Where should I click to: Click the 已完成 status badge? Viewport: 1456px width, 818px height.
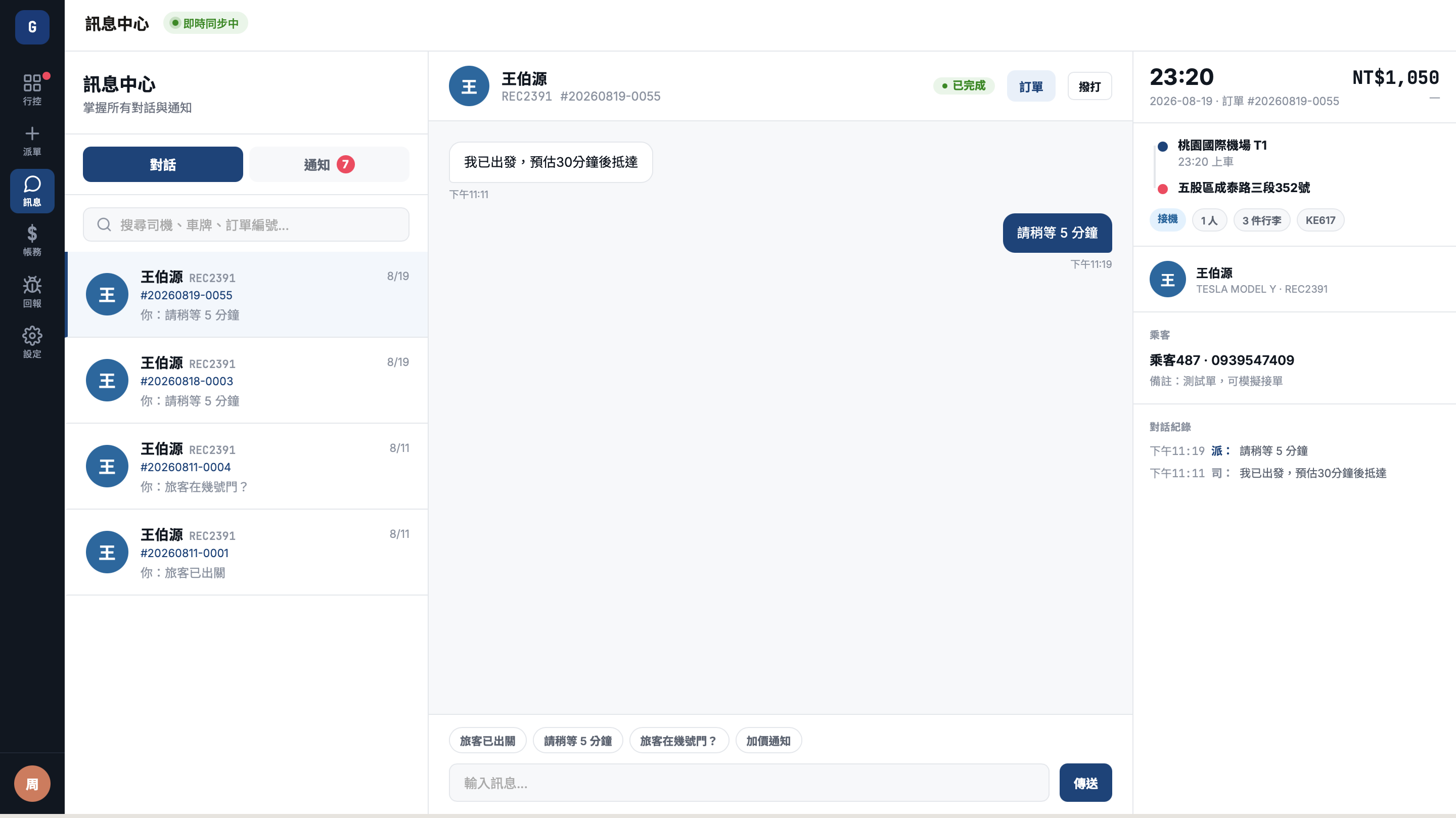(x=964, y=85)
